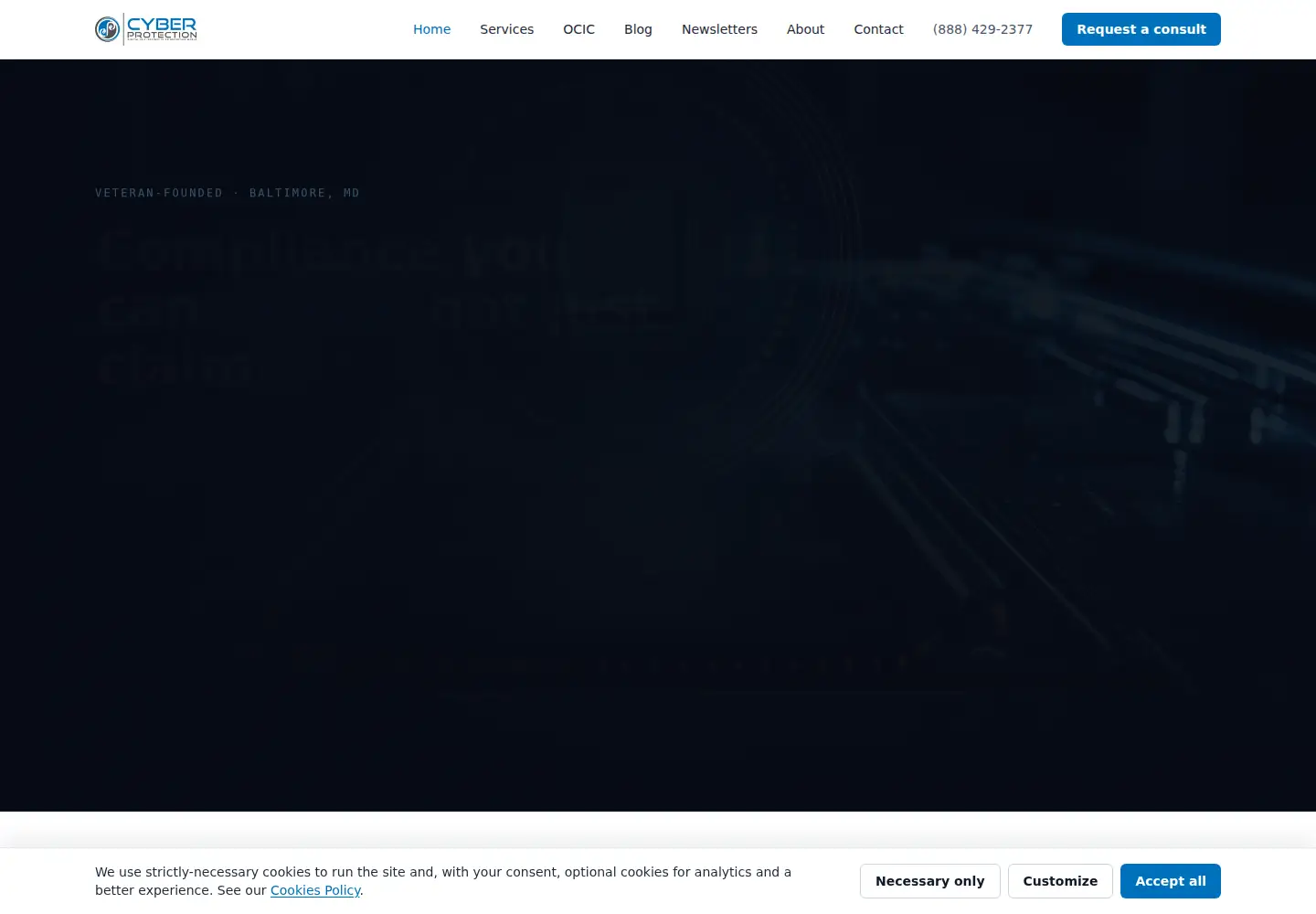
Task: Open the Cookies Policy link
Action: coord(315,890)
